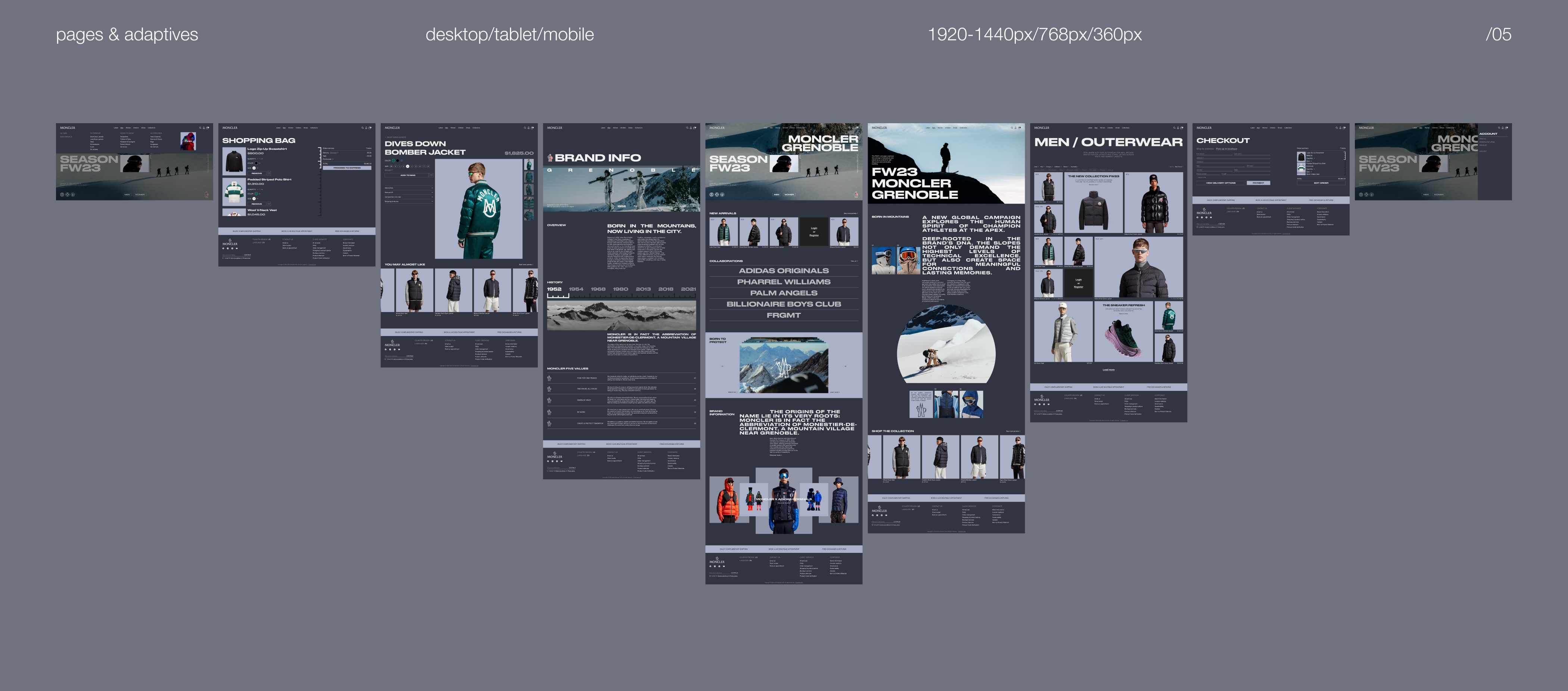Click Proceed to Express button
This screenshot has width=1568, height=691.
348,168
